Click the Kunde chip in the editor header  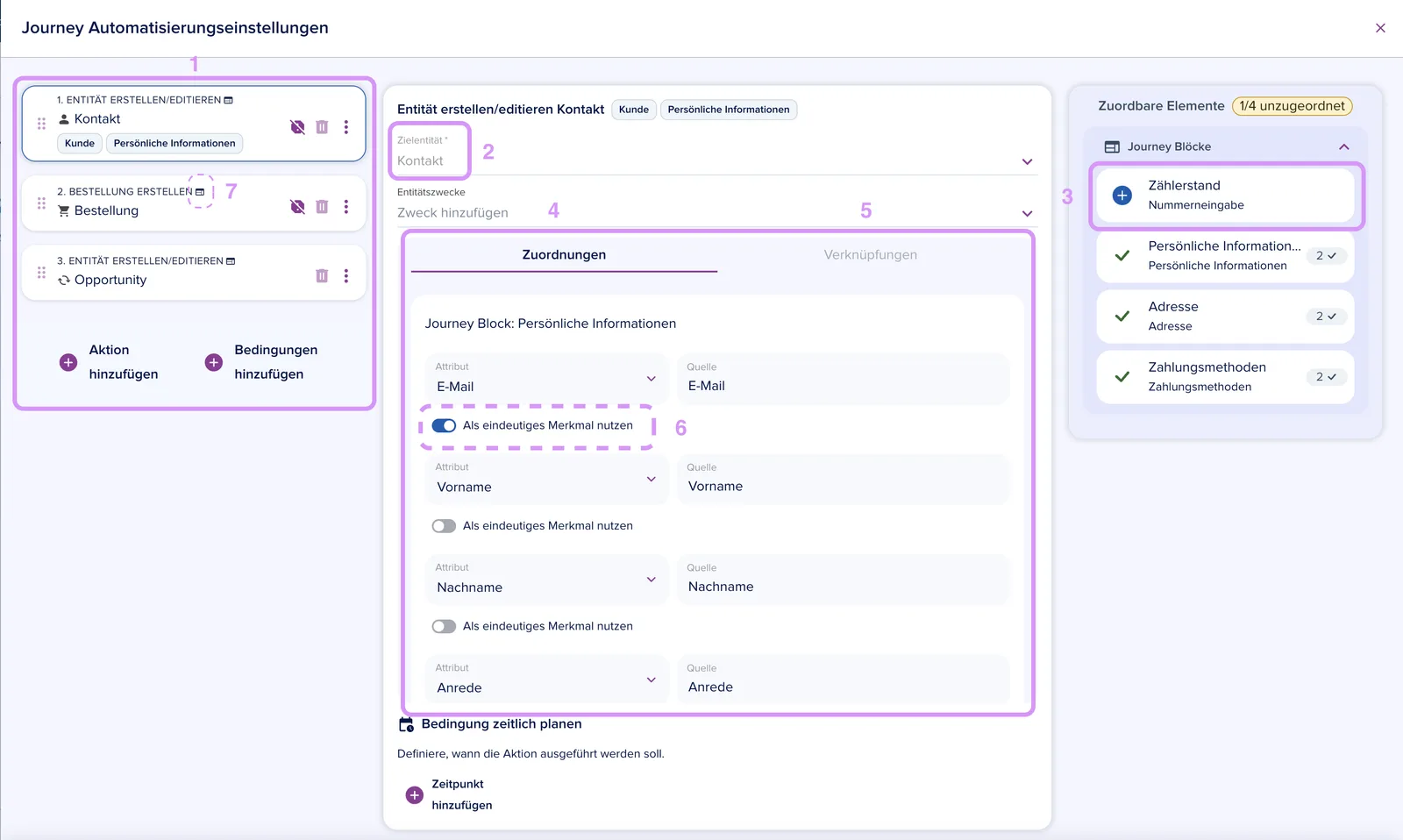634,110
